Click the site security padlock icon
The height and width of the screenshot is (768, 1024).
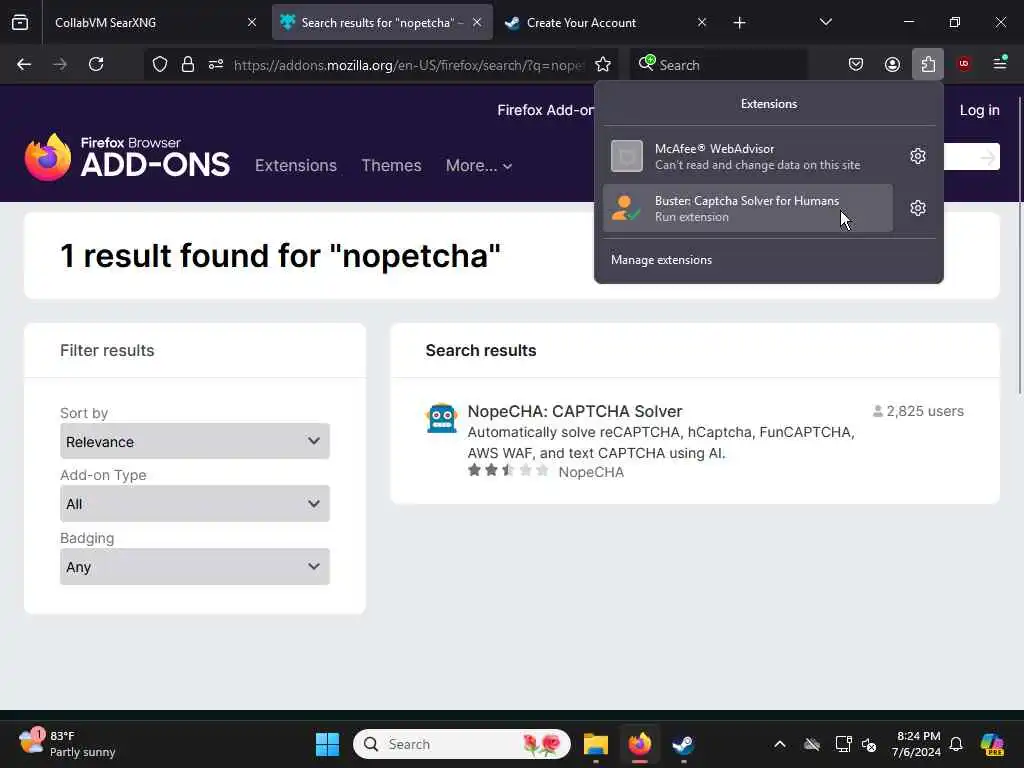188,64
